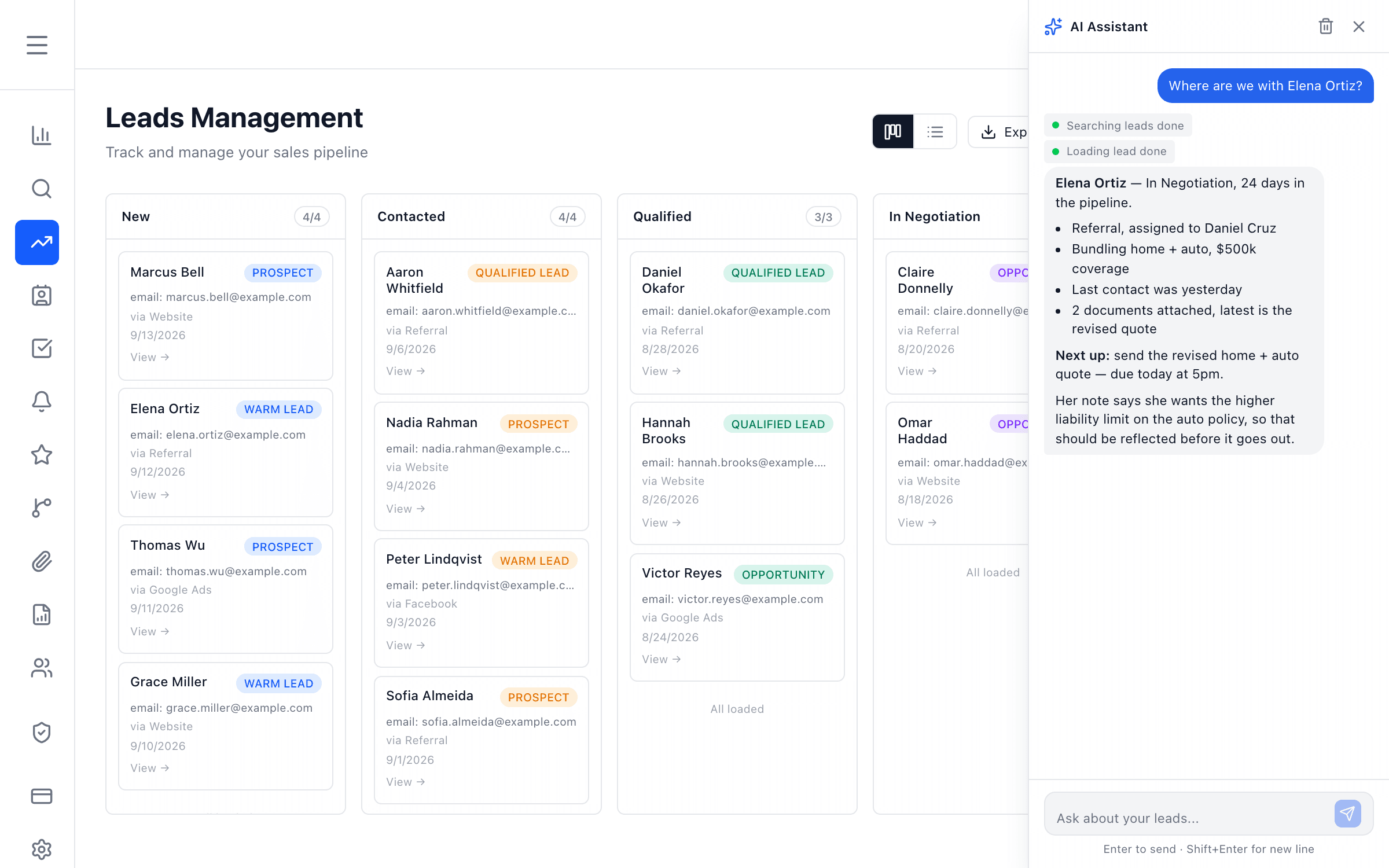Open the star favorites sidebar icon

coord(41,455)
